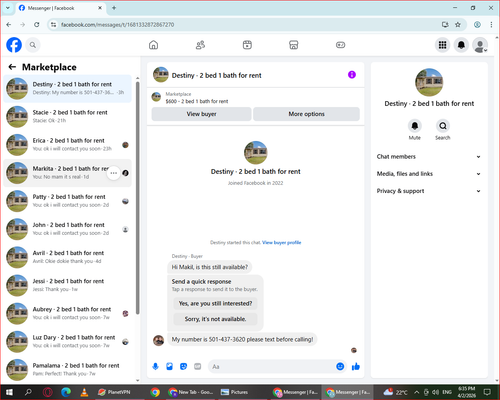Select message with phone number 501-437-3620
500x400 pixels.
pyautogui.click(x=242, y=340)
